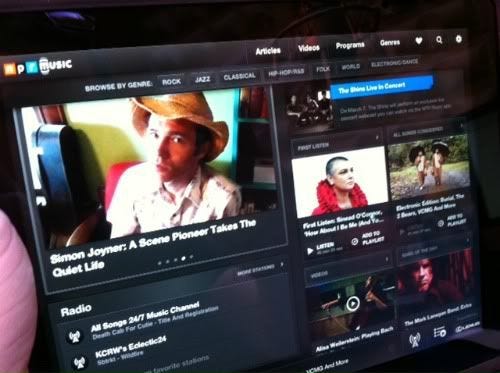Open the playlist icon in bottom player bar
500x373 pixels.
click(x=440, y=332)
